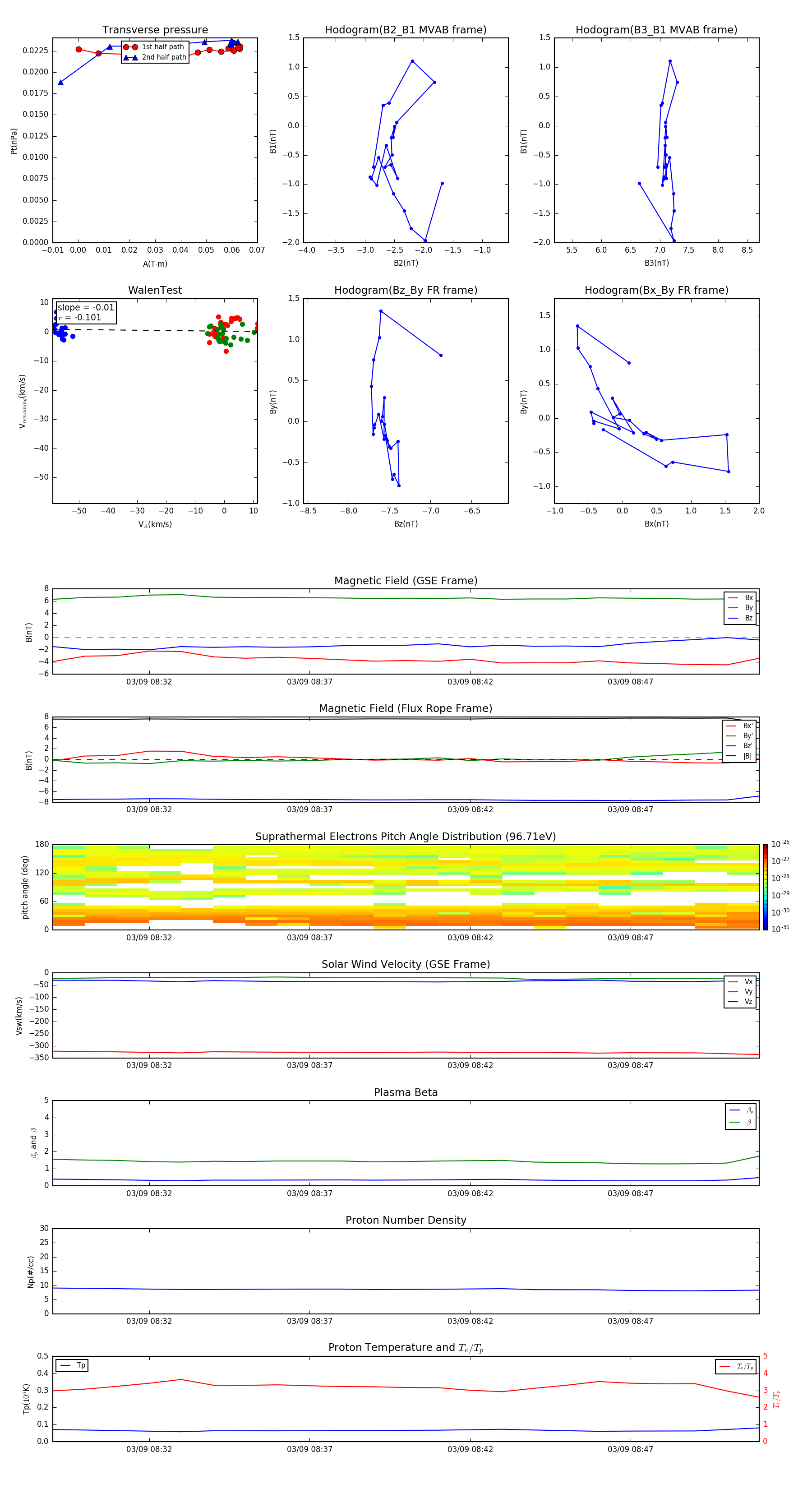Click the By legend entry in GSE magnetic field

click(x=740, y=607)
